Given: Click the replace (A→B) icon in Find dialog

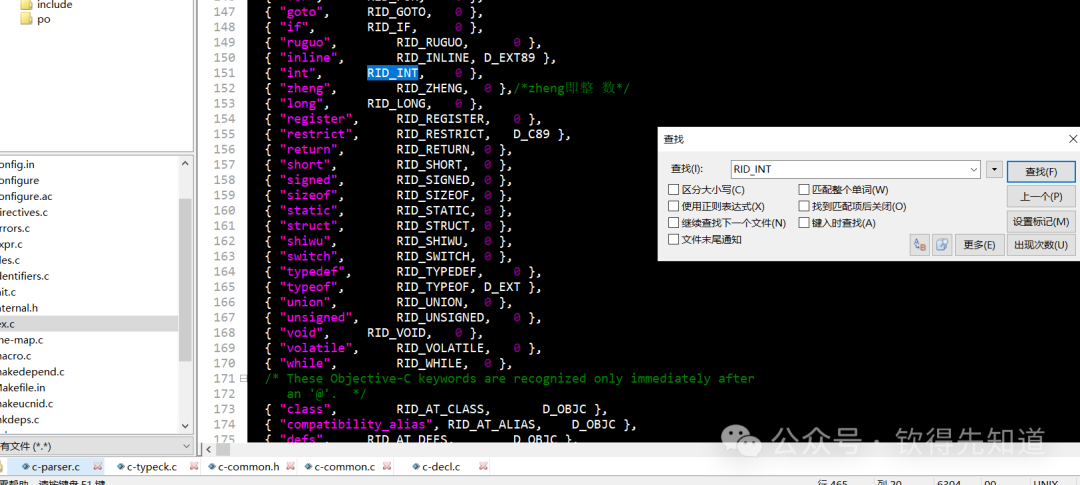Looking at the screenshot, I should coord(920,245).
